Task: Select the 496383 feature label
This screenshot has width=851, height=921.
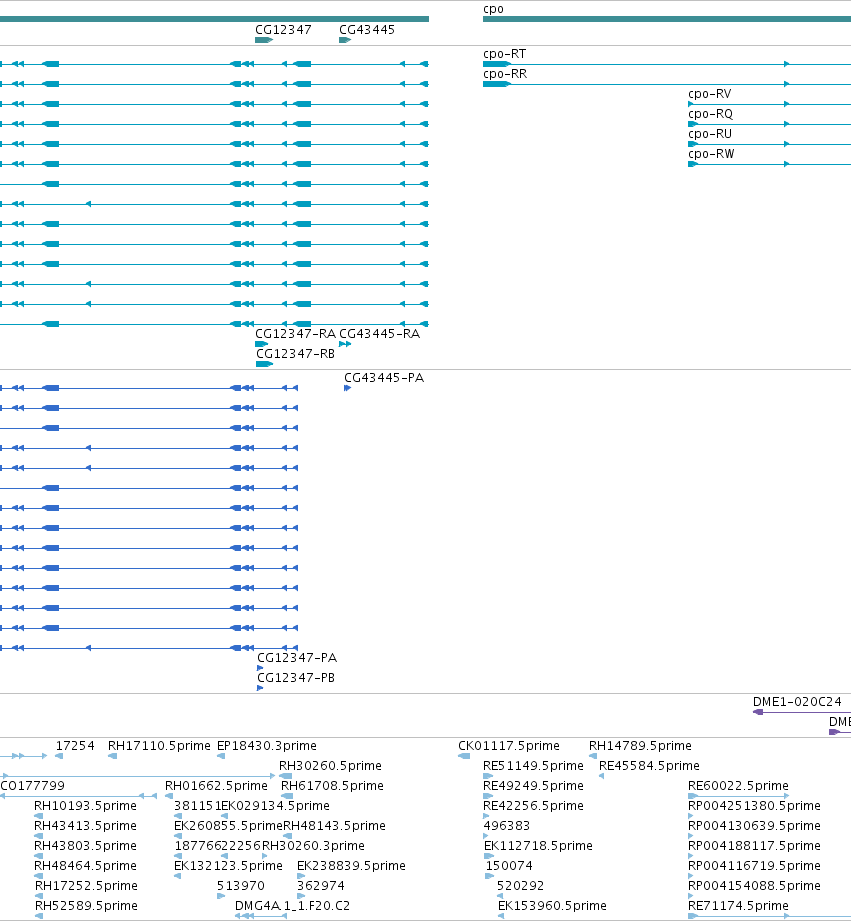Action: coord(506,825)
